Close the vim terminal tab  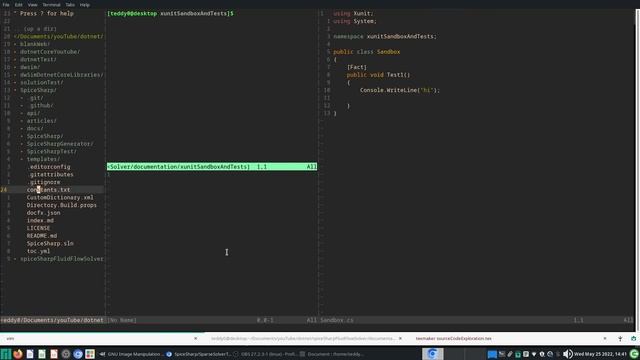tap(196, 338)
